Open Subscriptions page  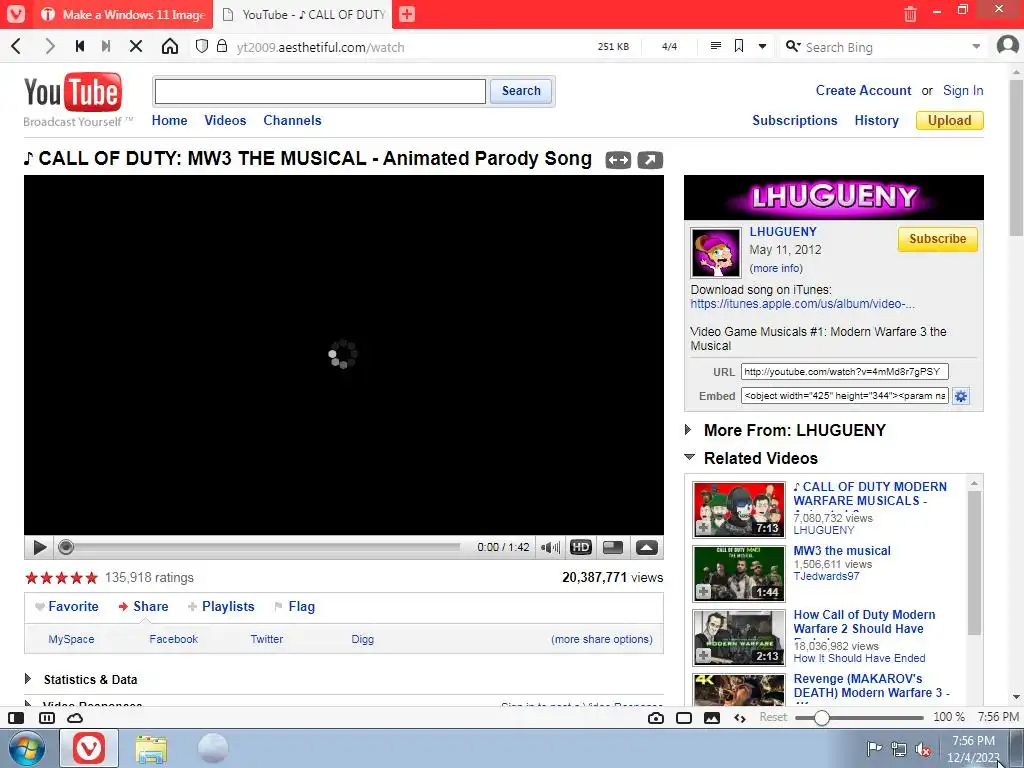(x=795, y=120)
